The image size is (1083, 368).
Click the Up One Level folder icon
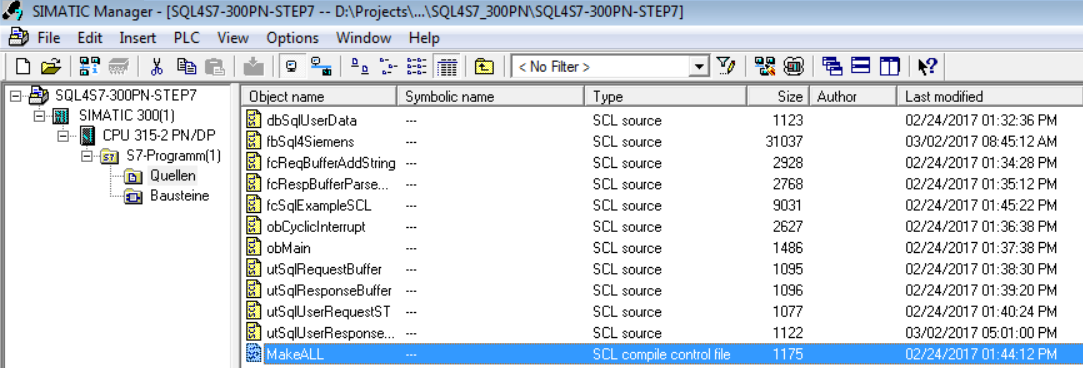tap(484, 67)
